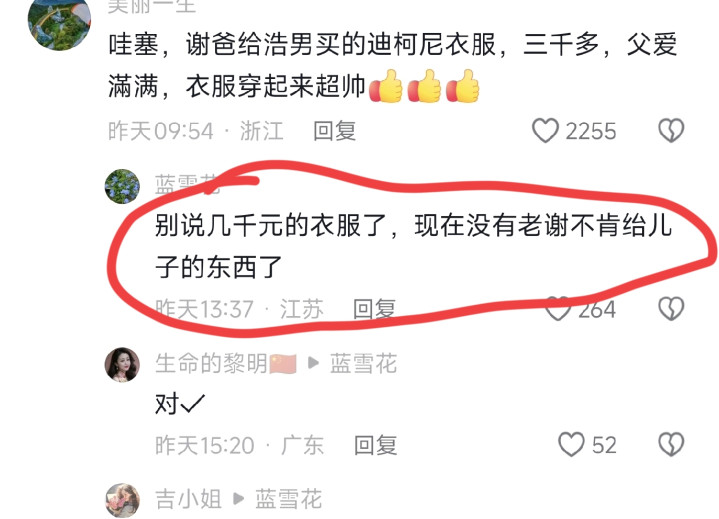This screenshot has height=519, width=719.
Task: Reply to 生命的黎明's comment from 广东
Action: point(375,445)
